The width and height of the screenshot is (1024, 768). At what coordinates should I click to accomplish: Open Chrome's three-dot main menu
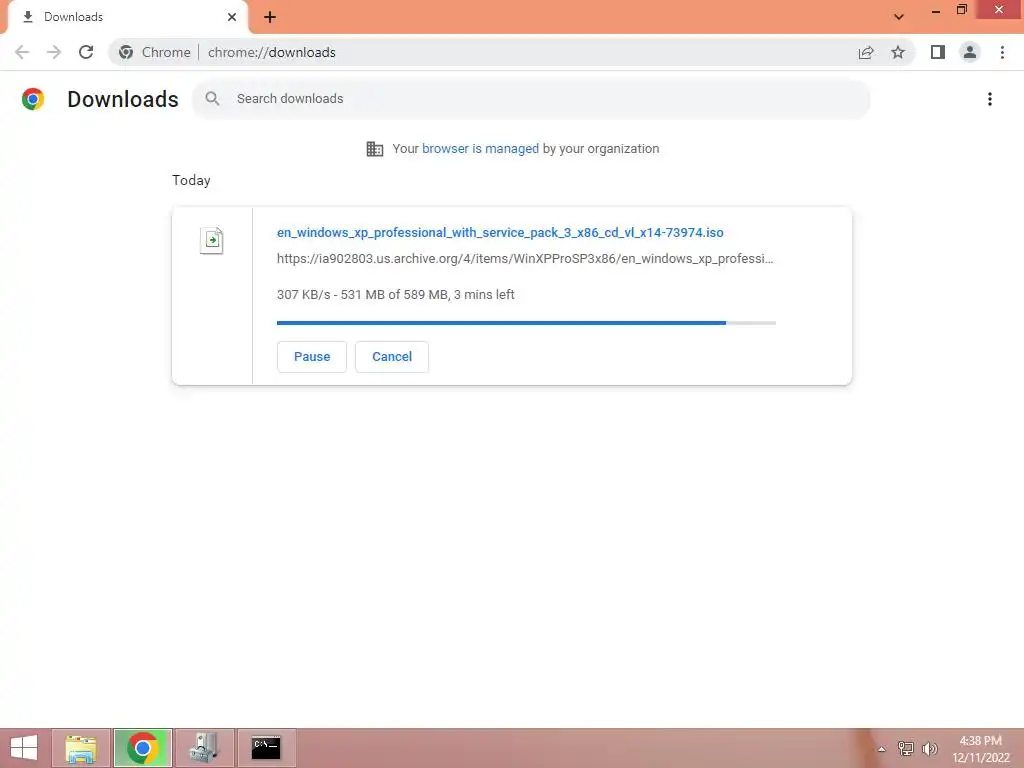coord(1002,52)
